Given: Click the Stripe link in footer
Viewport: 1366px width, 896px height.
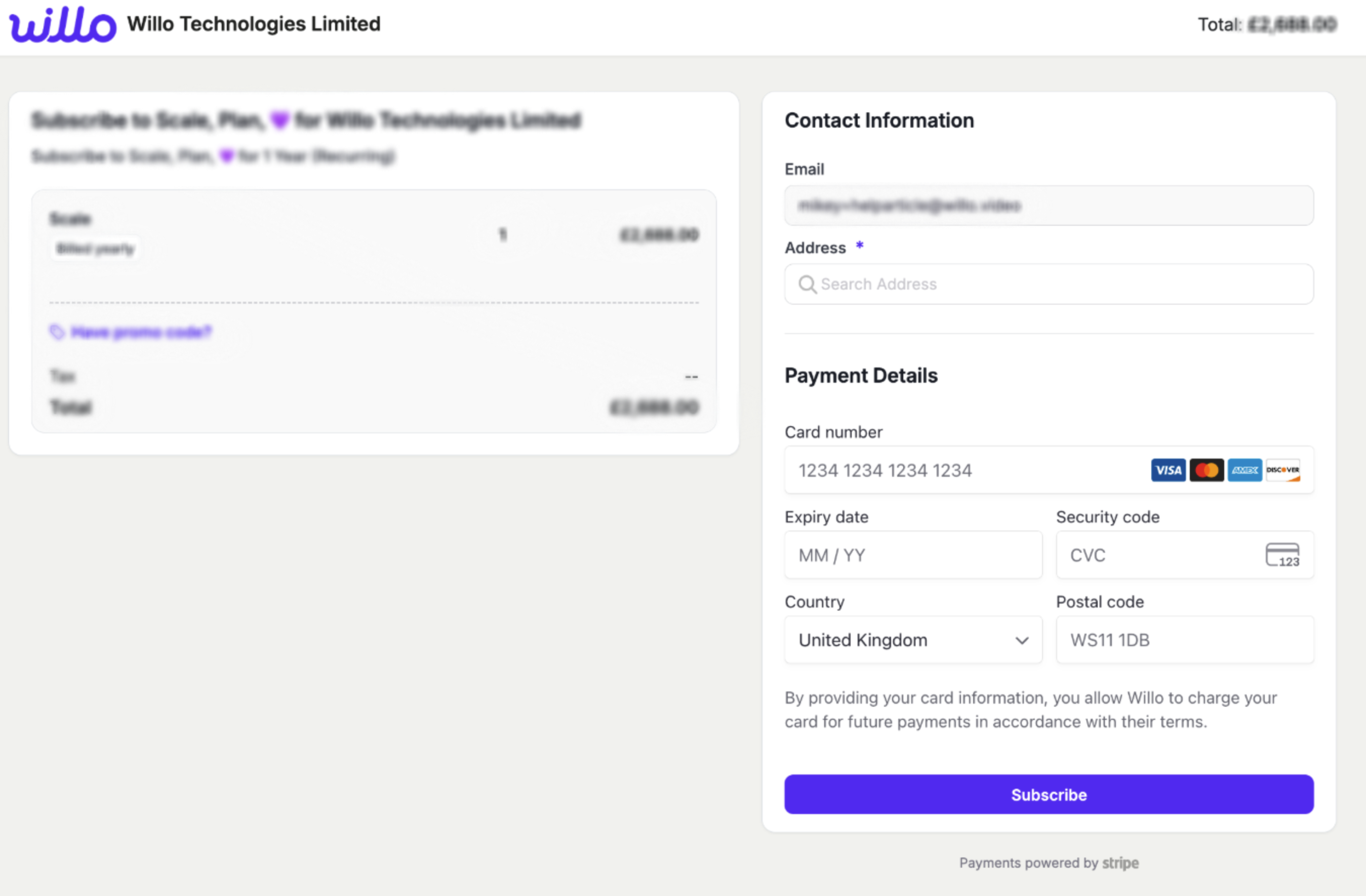Looking at the screenshot, I should (x=1120, y=863).
